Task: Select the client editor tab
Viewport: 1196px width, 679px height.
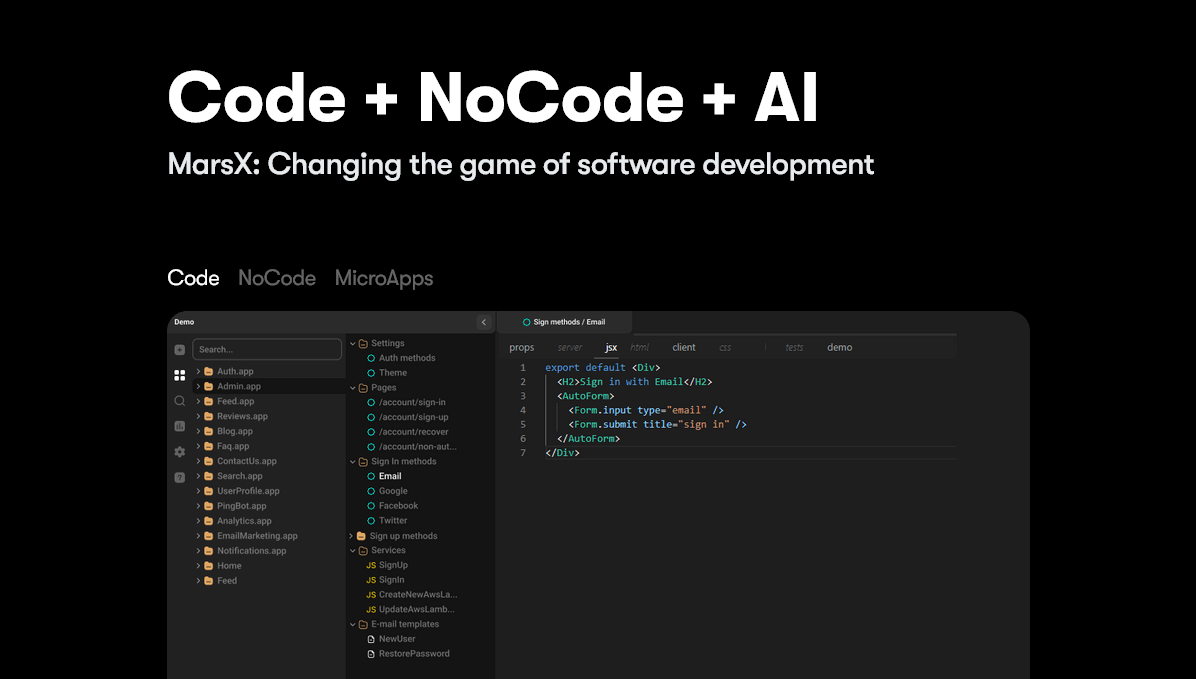Action: [684, 348]
